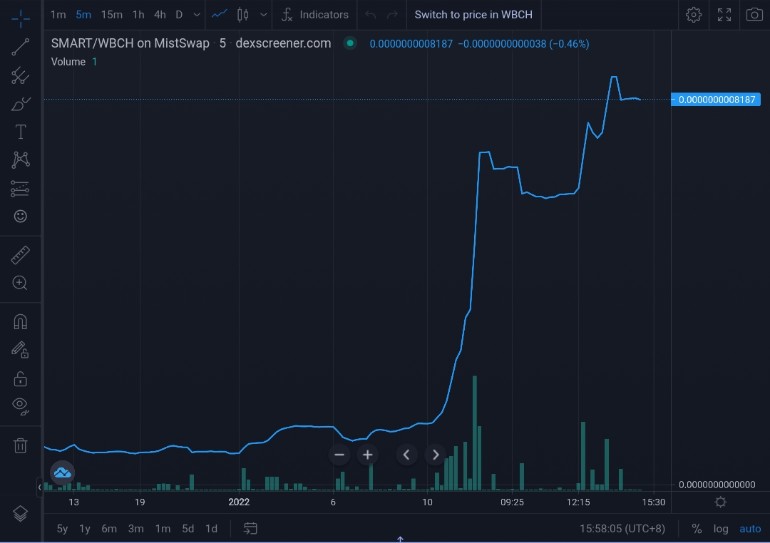
Task: Open the object tree layers icon
Action: pos(21,514)
